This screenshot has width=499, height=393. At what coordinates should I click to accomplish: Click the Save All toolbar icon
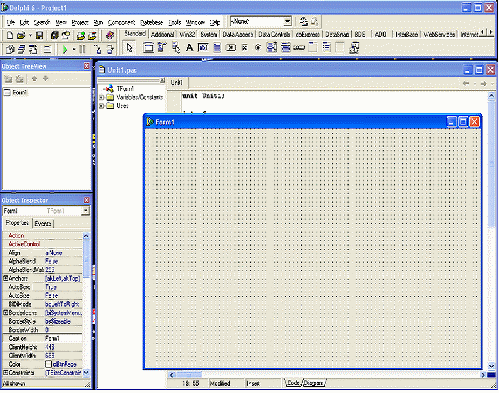tap(55, 35)
